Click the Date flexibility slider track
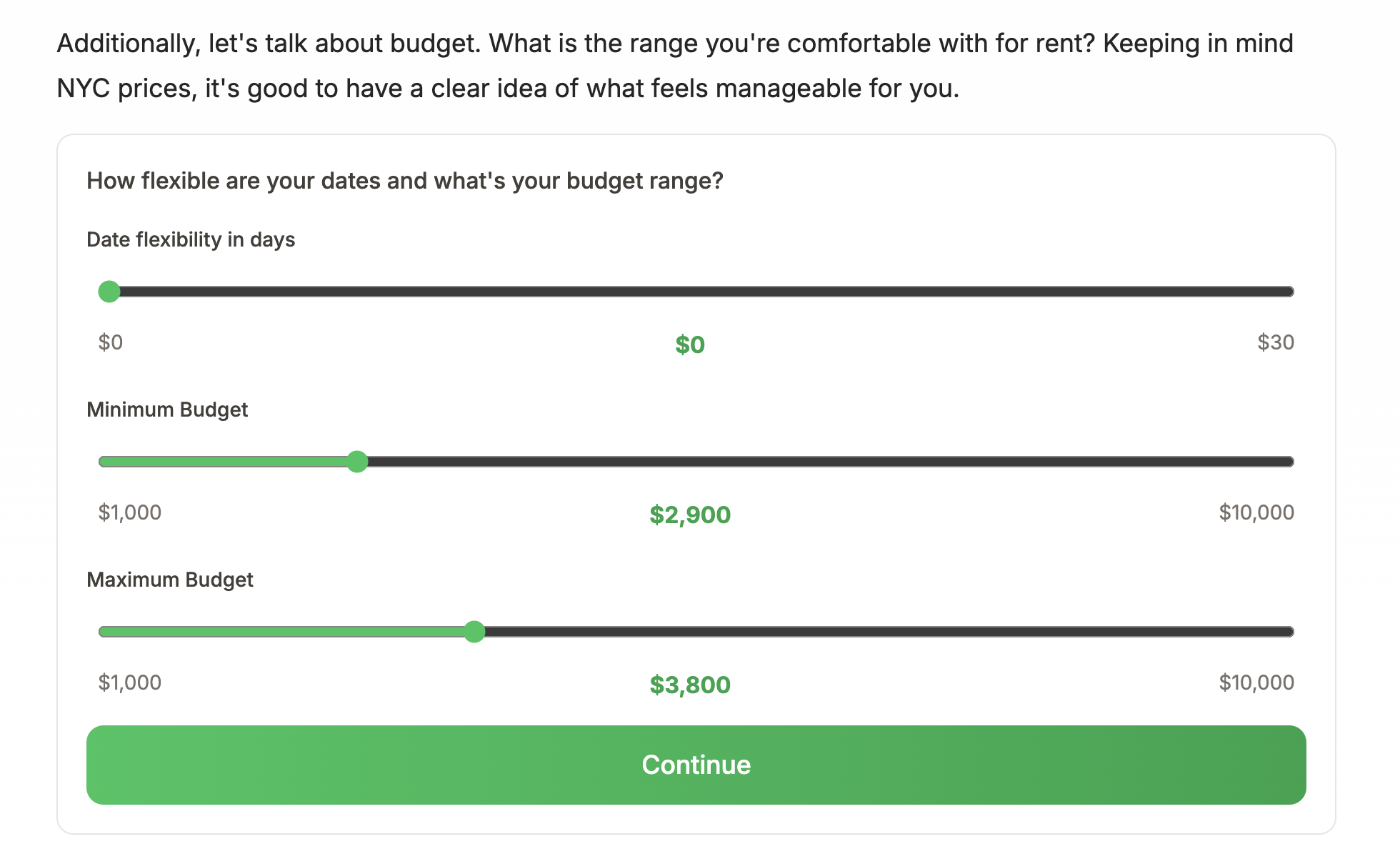The image size is (1400, 859). pyautogui.click(x=714, y=291)
